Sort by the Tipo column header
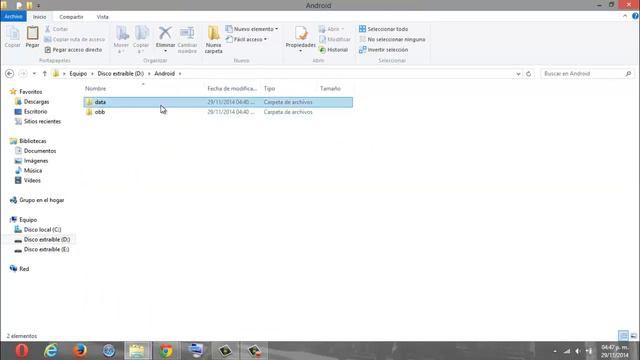The image size is (640, 360). tap(269, 89)
